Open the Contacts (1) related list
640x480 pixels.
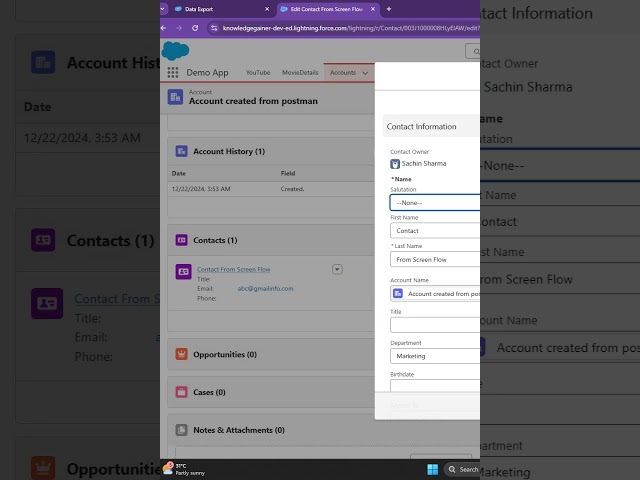[215, 240]
